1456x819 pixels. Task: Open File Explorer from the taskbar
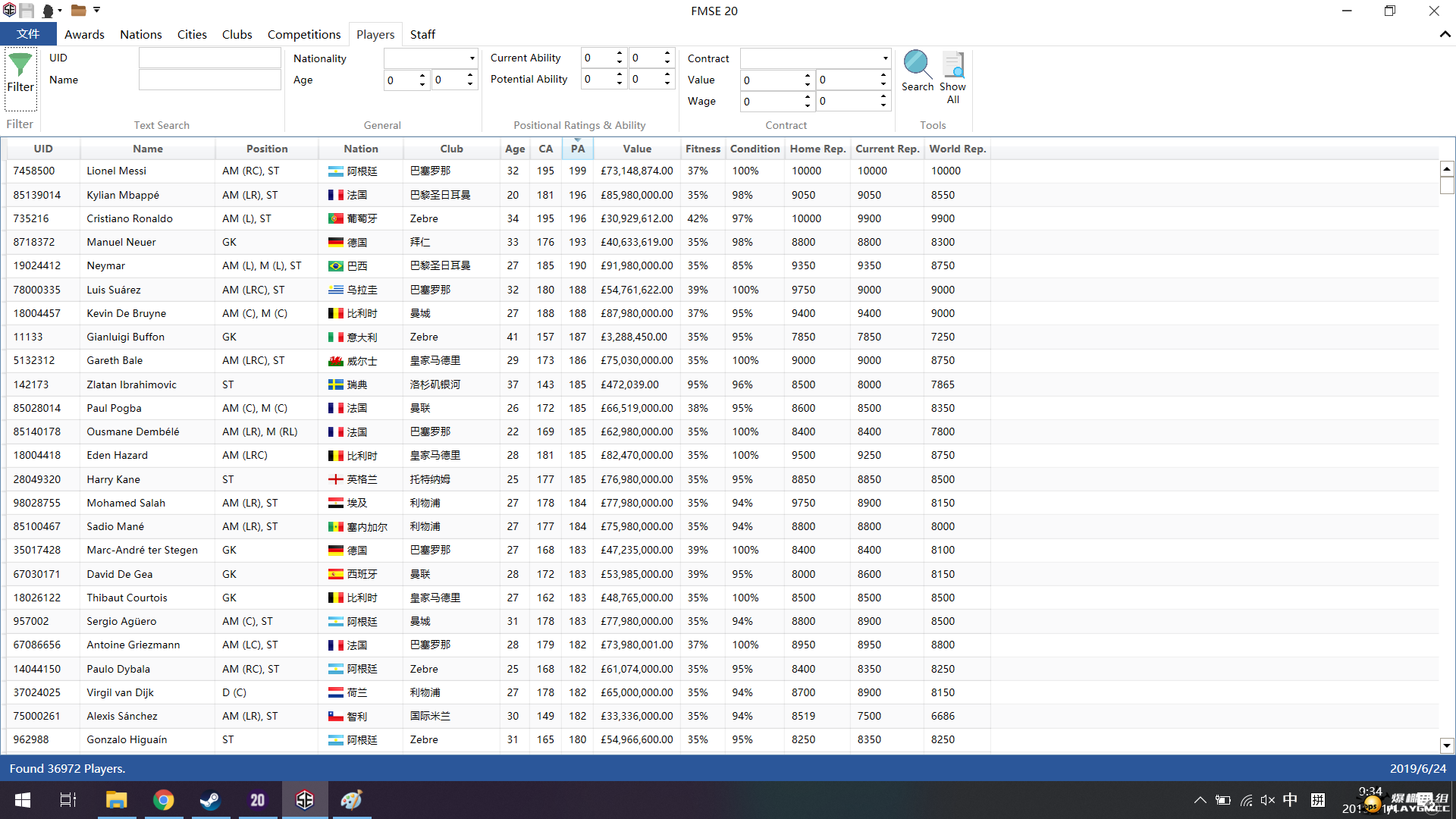[116, 800]
